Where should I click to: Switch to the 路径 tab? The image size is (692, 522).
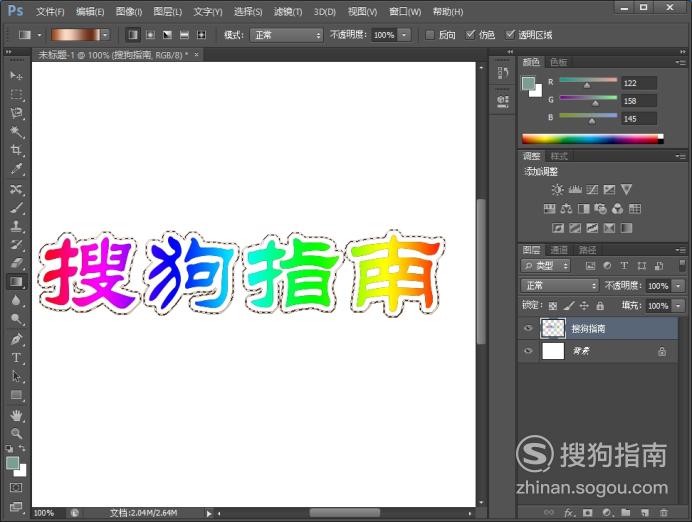587,250
